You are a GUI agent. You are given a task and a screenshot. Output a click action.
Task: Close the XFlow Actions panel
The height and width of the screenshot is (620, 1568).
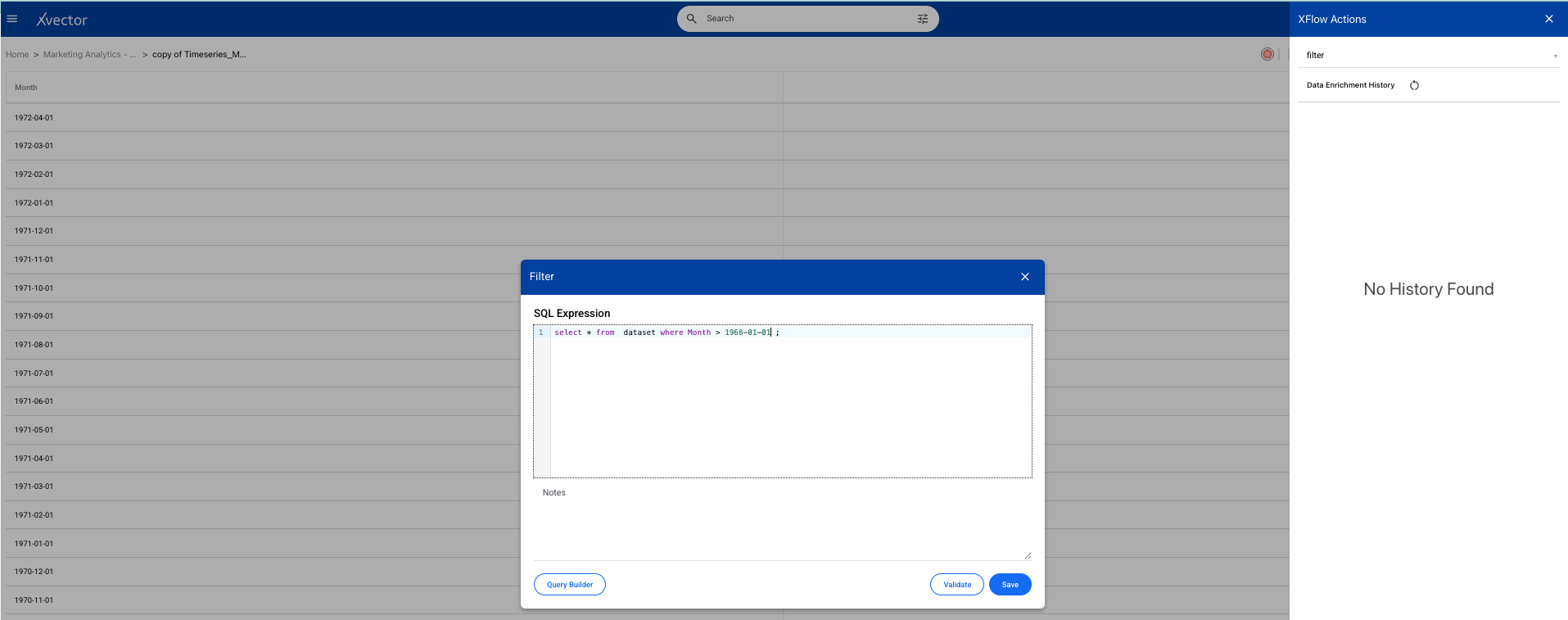click(x=1548, y=19)
